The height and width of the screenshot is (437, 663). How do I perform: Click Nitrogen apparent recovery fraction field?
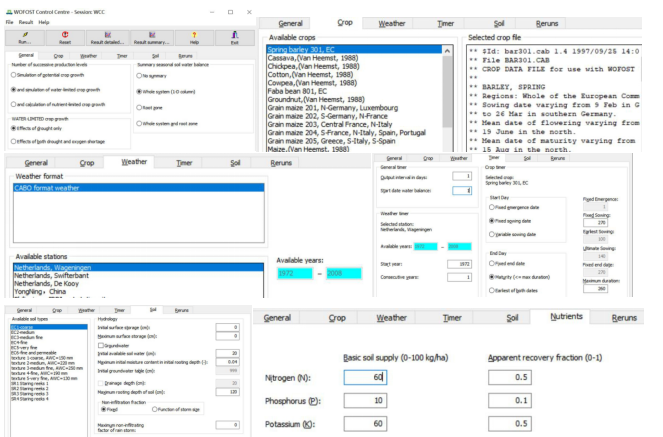(x=510, y=377)
